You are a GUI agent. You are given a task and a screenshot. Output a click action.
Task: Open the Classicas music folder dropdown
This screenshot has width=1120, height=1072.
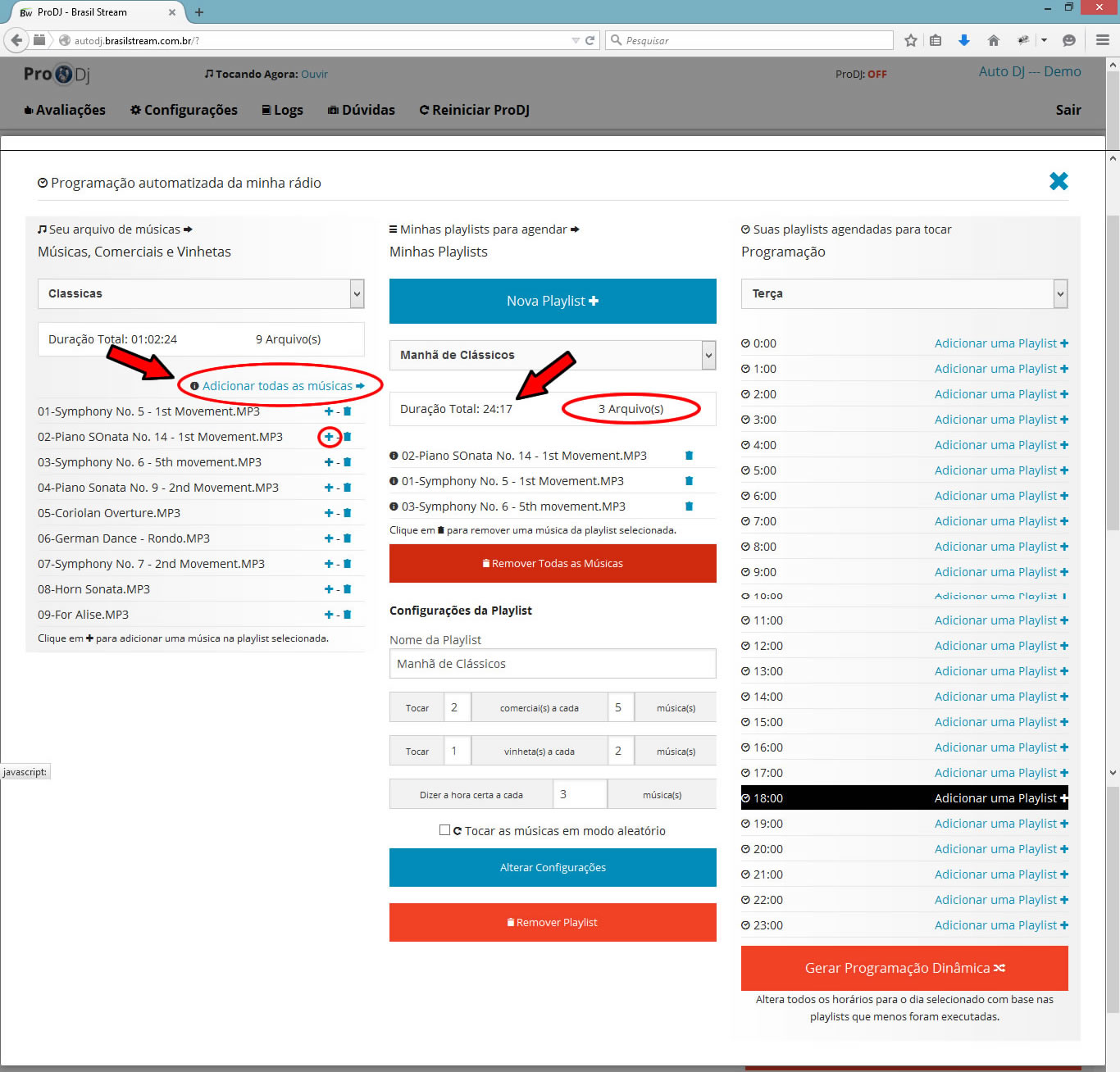[x=201, y=293]
